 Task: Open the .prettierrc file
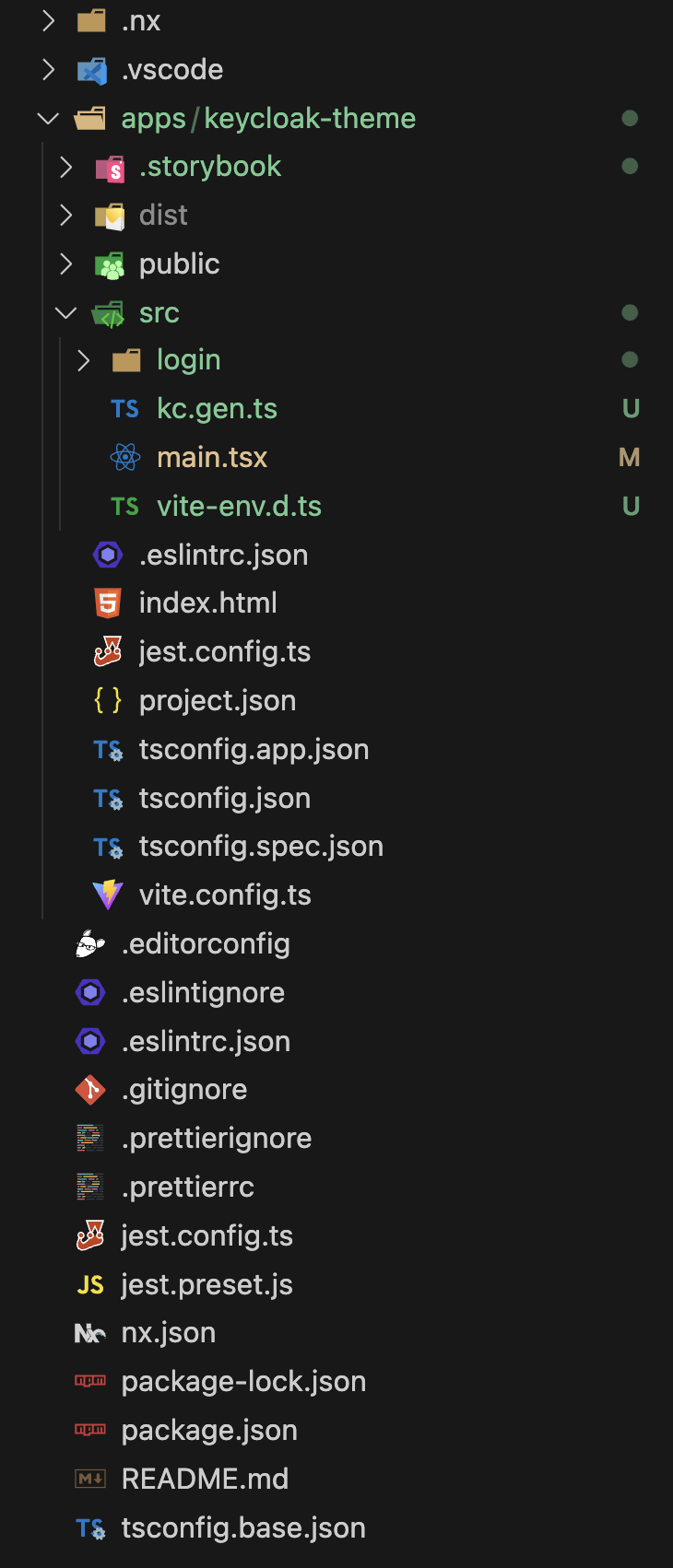tap(187, 1188)
